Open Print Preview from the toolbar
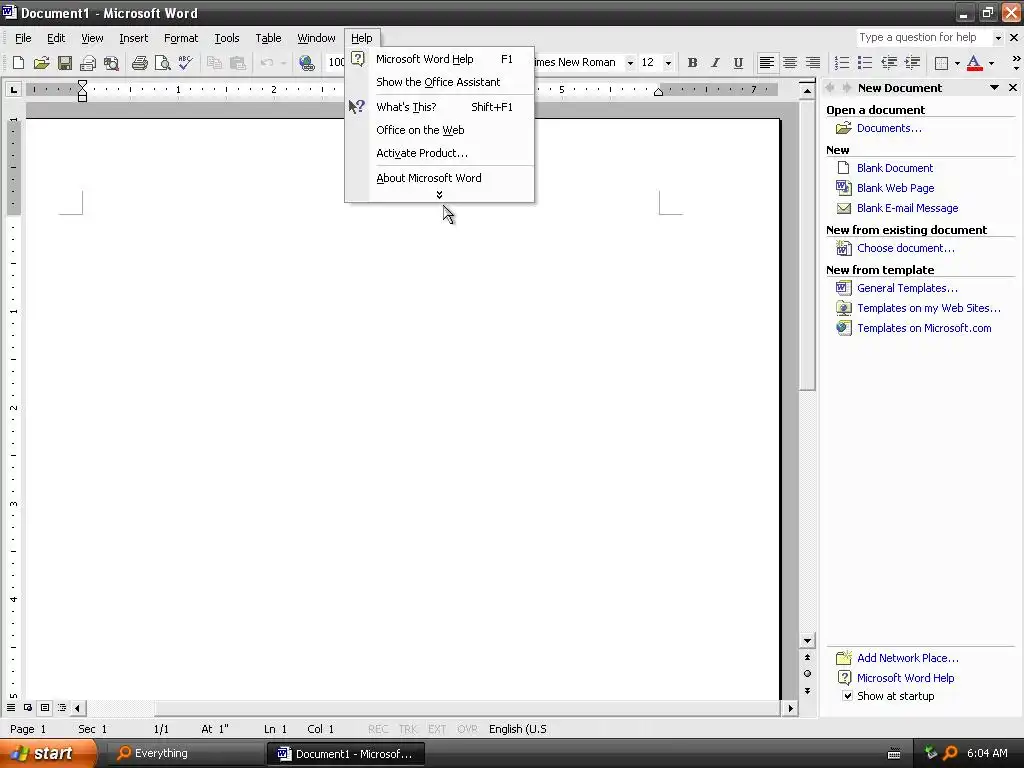The width and height of the screenshot is (1024, 768). 163,63
